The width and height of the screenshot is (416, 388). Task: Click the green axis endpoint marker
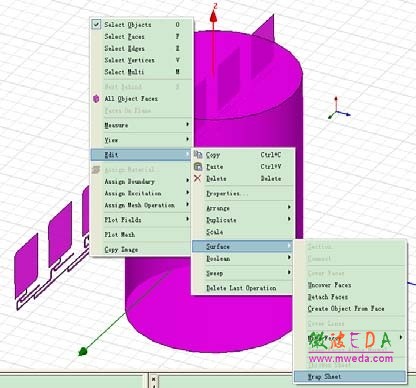point(82,351)
